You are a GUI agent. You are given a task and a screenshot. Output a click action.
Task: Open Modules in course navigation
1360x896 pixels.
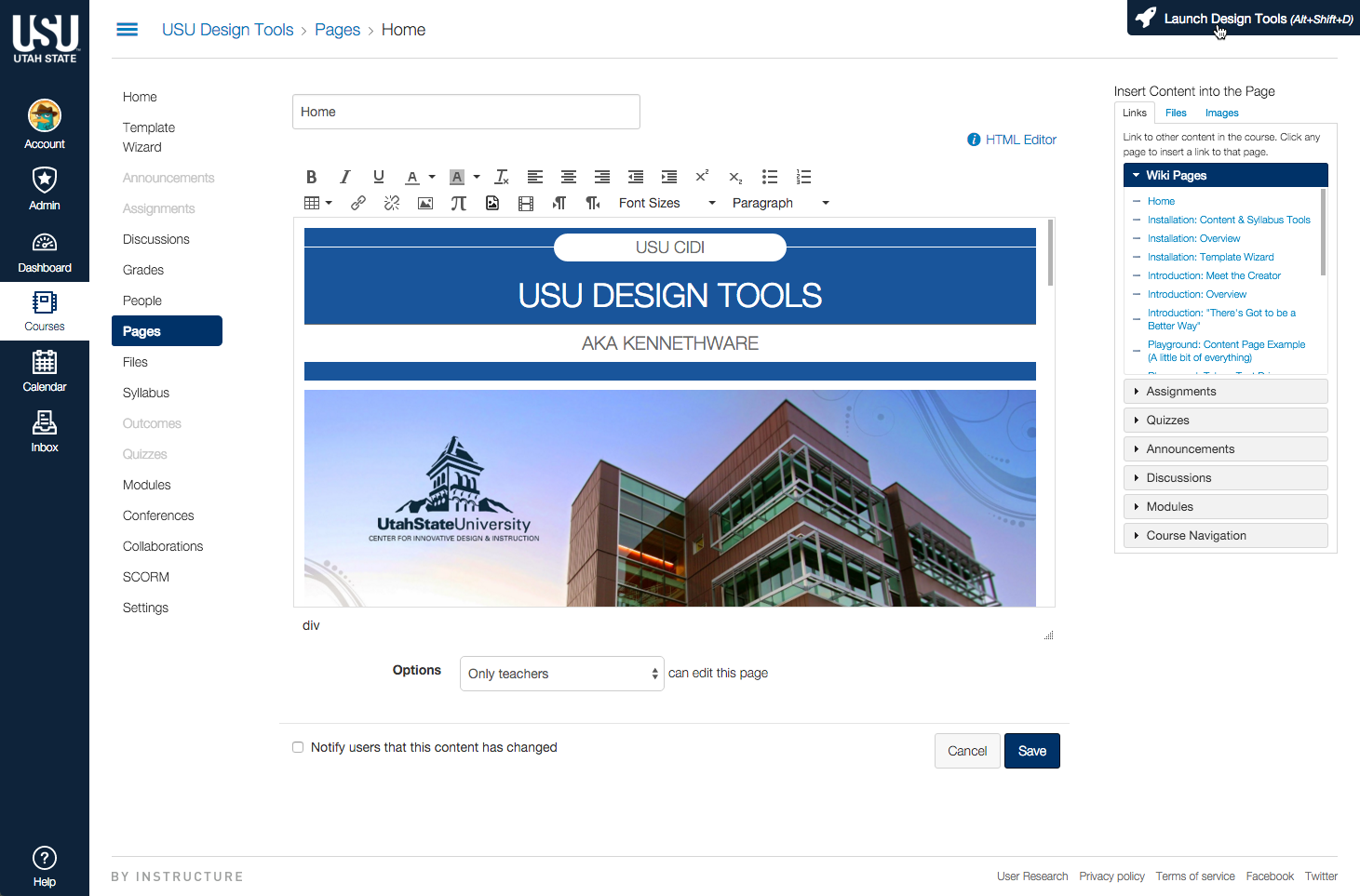tap(147, 485)
